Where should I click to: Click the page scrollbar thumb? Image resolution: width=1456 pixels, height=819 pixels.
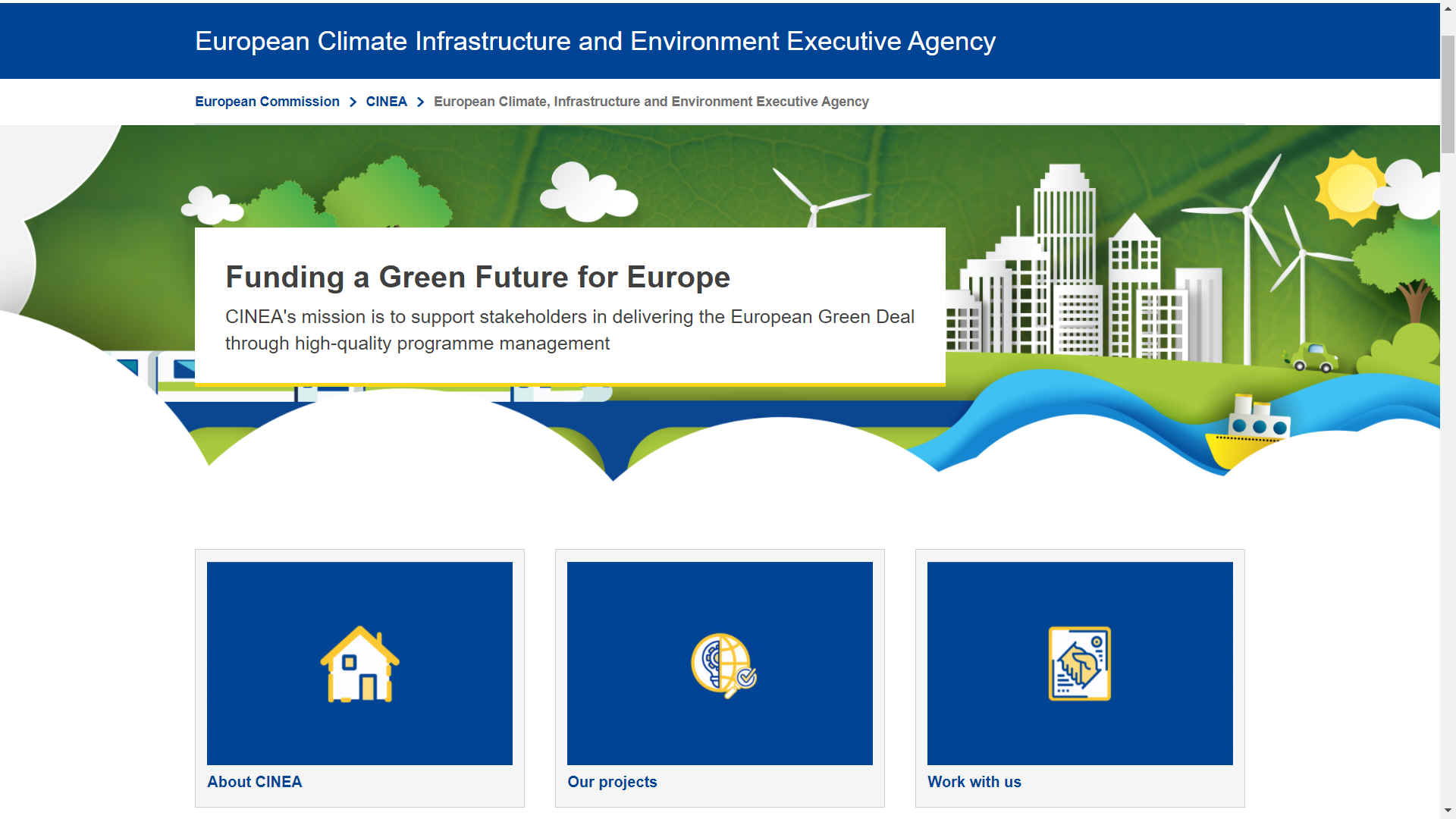(x=1448, y=95)
